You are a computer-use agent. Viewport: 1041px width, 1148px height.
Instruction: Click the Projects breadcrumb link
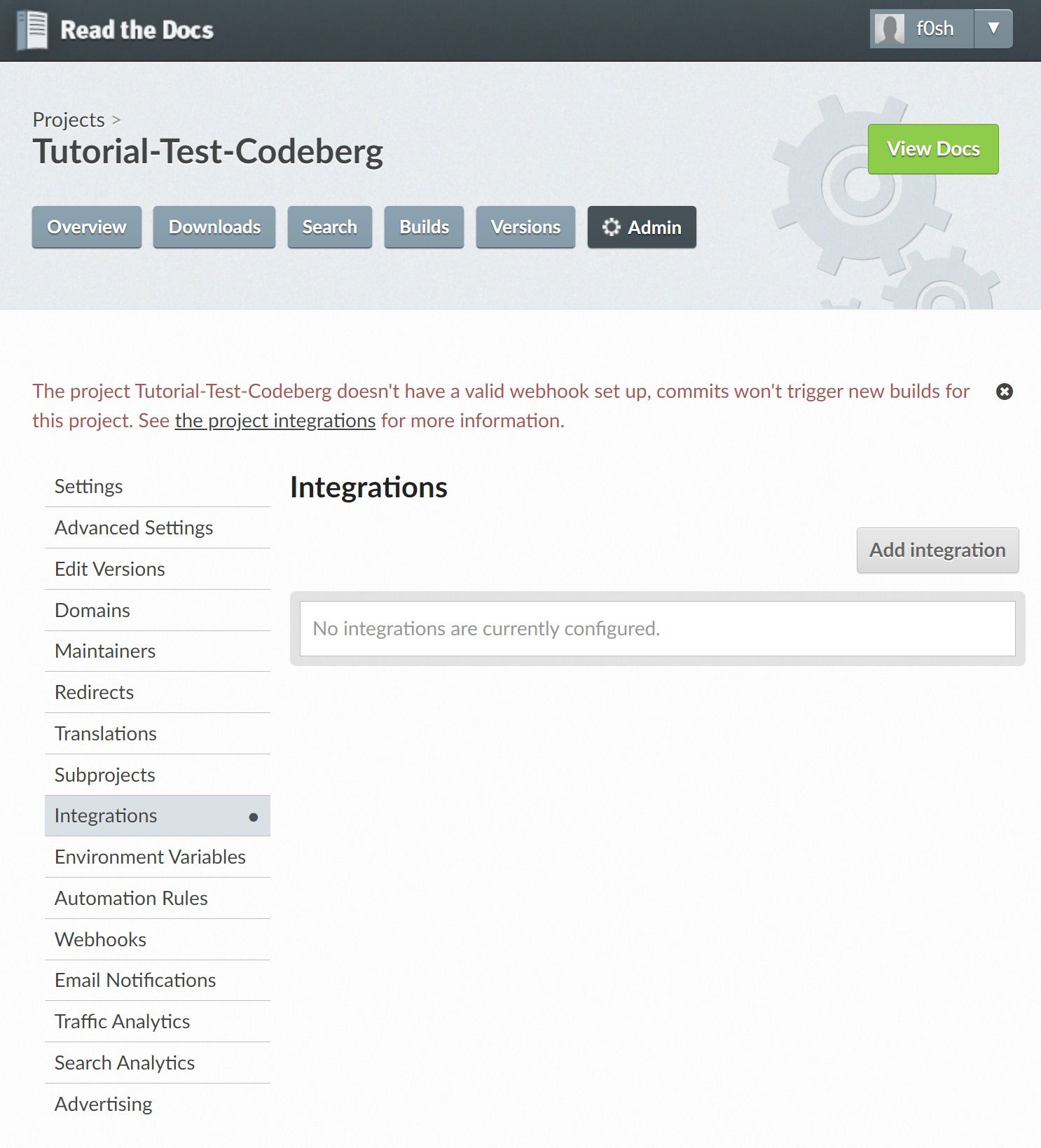coord(69,120)
